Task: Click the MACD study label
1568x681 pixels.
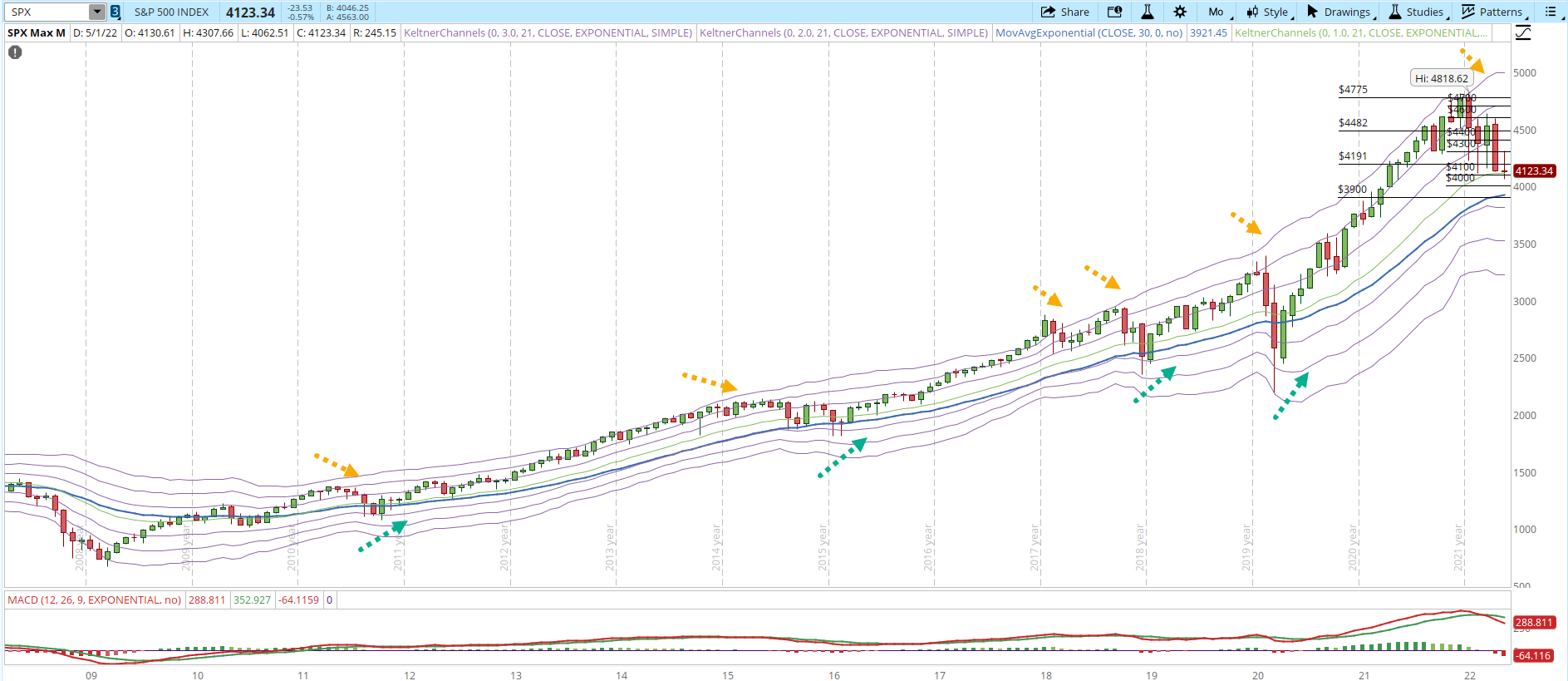Action: coord(94,600)
